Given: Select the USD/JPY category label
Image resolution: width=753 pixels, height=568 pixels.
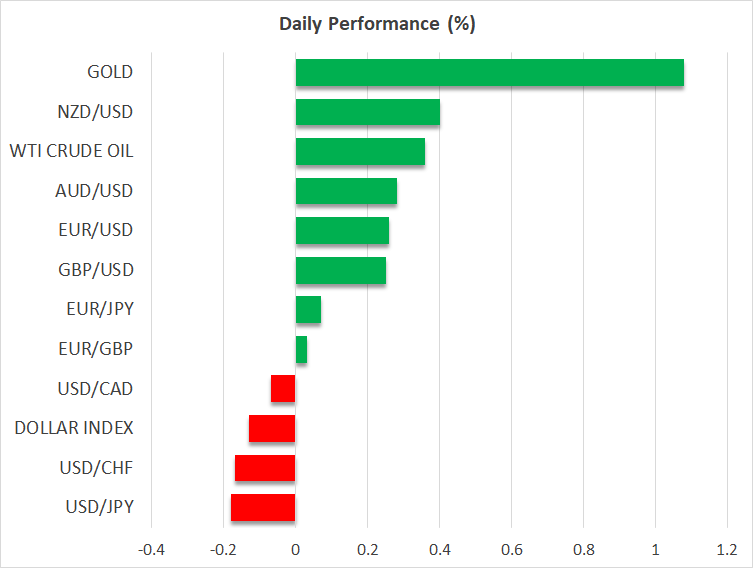Looking at the screenshot, I should [99, 507].
